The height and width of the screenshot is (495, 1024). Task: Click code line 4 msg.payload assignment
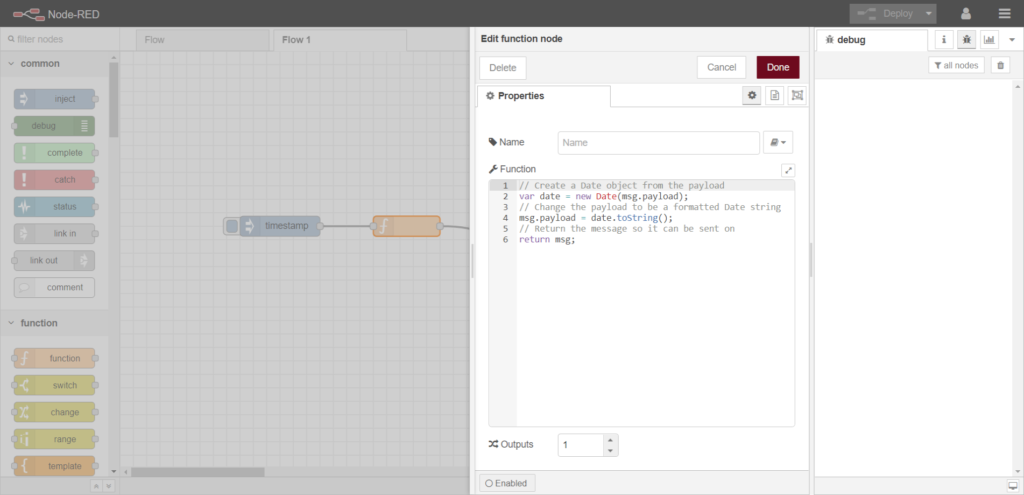(x=596, y=218)
